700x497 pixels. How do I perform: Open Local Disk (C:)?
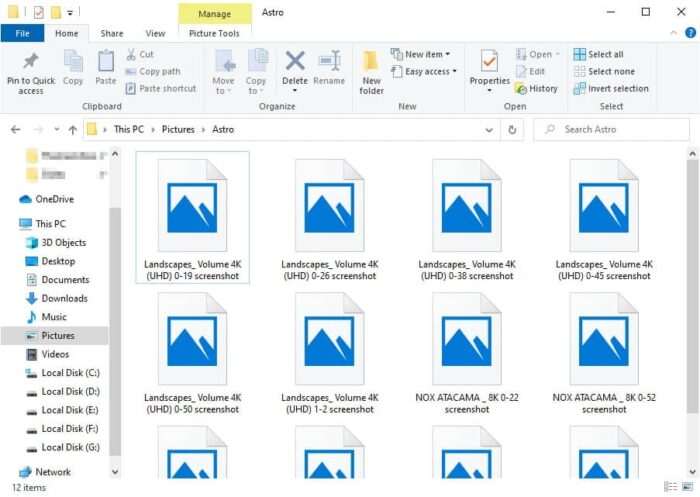pyautogui.click(x=62, y=373)
